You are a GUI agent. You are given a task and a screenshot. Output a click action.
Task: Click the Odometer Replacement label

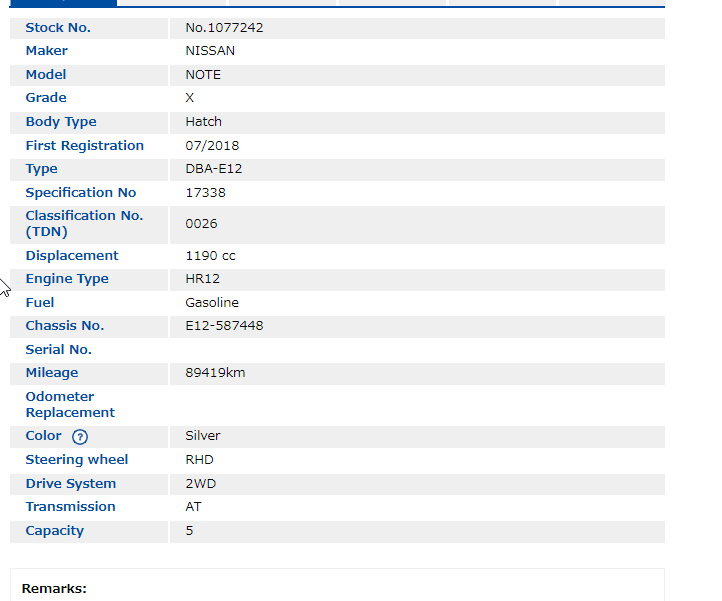70,405
